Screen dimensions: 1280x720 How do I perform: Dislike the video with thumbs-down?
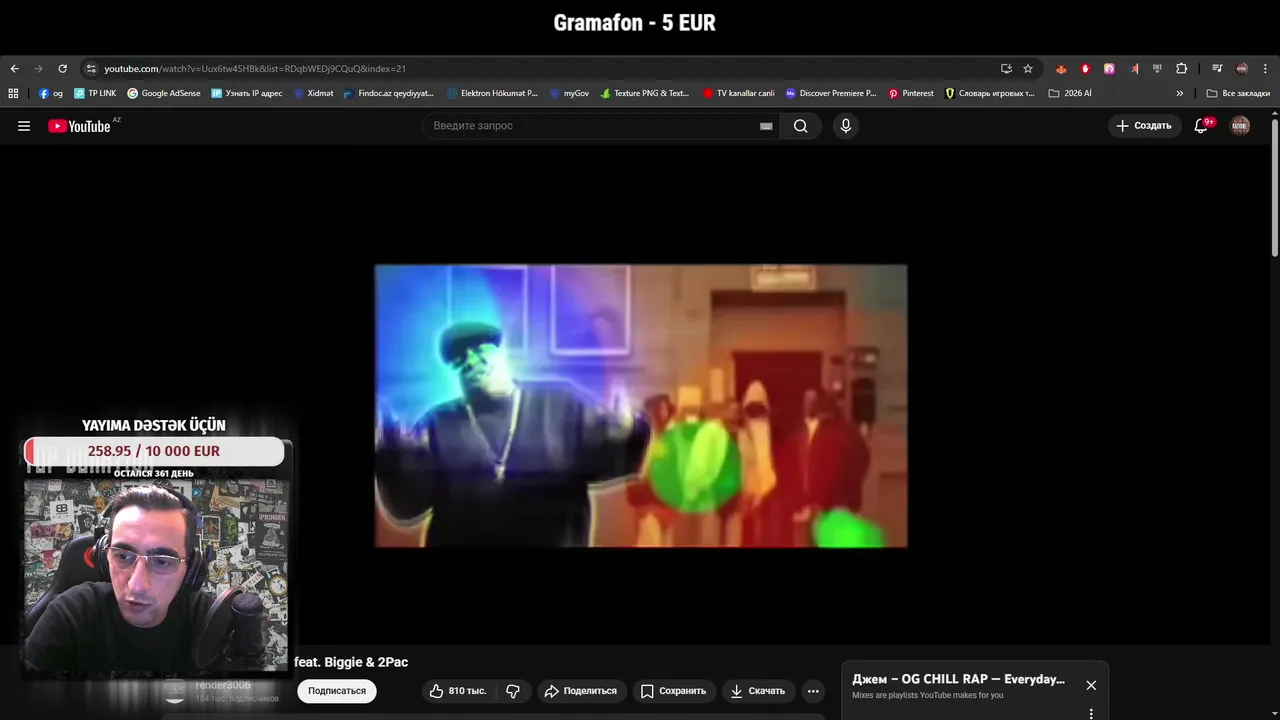tap(513, 691)
